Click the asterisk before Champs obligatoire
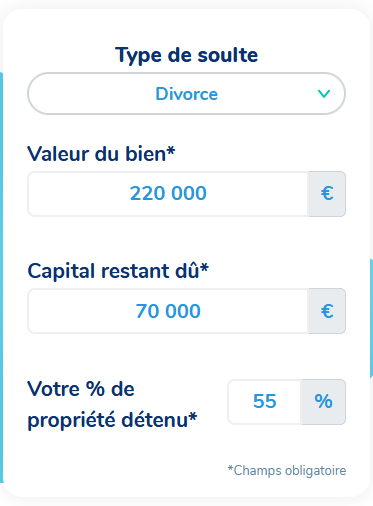373x506 pixels. [x=230, y=468]
